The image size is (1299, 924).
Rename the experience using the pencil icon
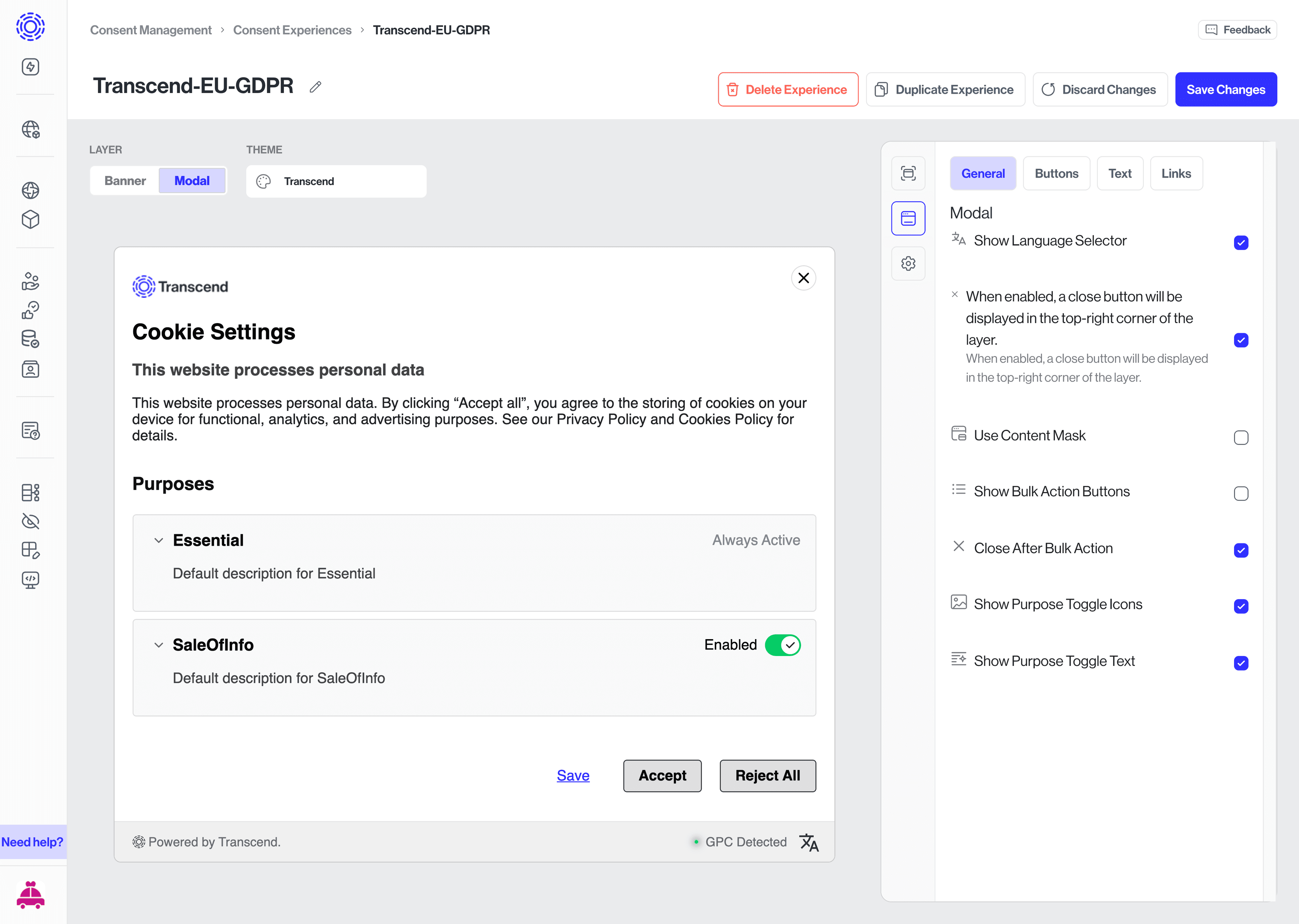pyautogui.click(x=316, y=87)
